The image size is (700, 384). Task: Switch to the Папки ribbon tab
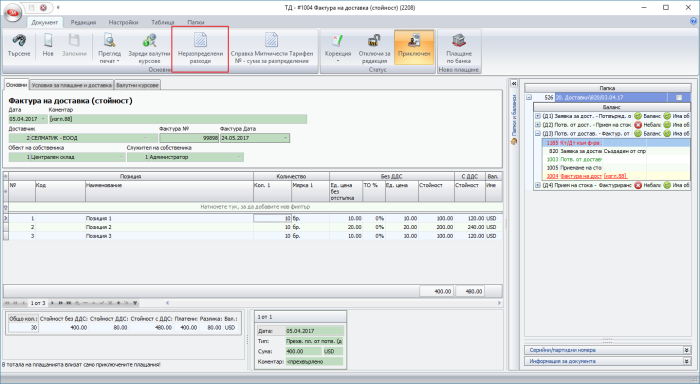[196, 22]
